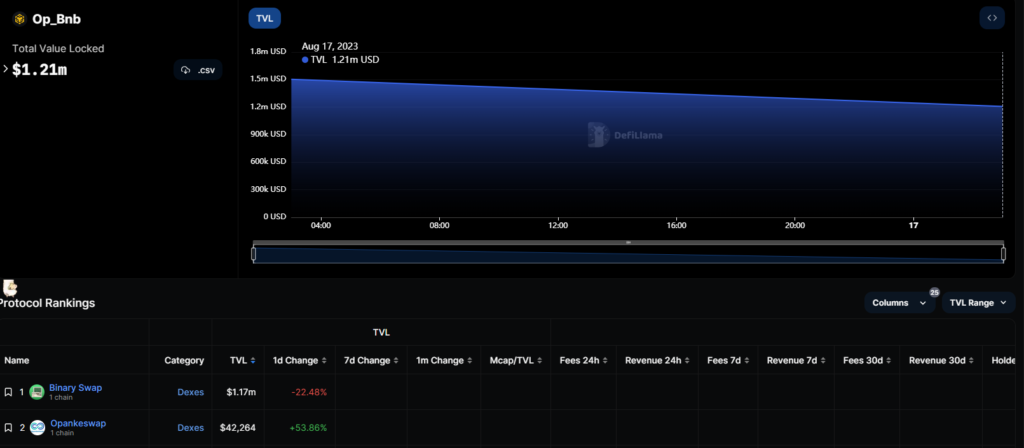Click the llama icon above Protocol Rankings
This screenshot has height=448, width=1024.
click(x=11, y=288)
